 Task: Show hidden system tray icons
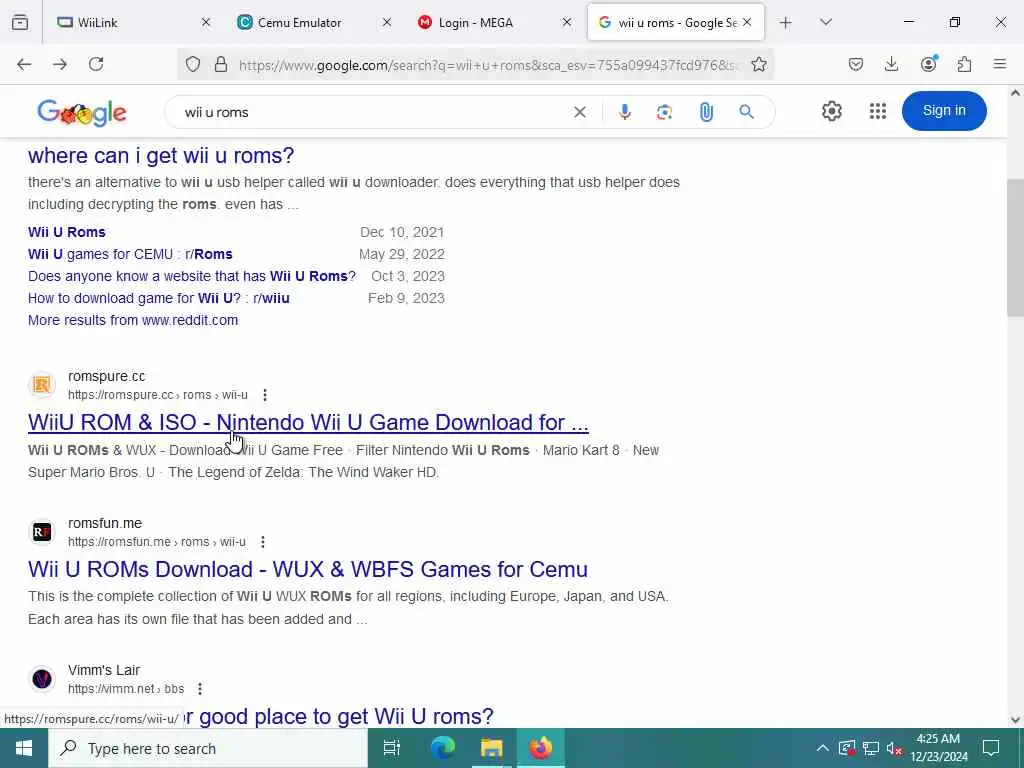[x=823, y=748]
